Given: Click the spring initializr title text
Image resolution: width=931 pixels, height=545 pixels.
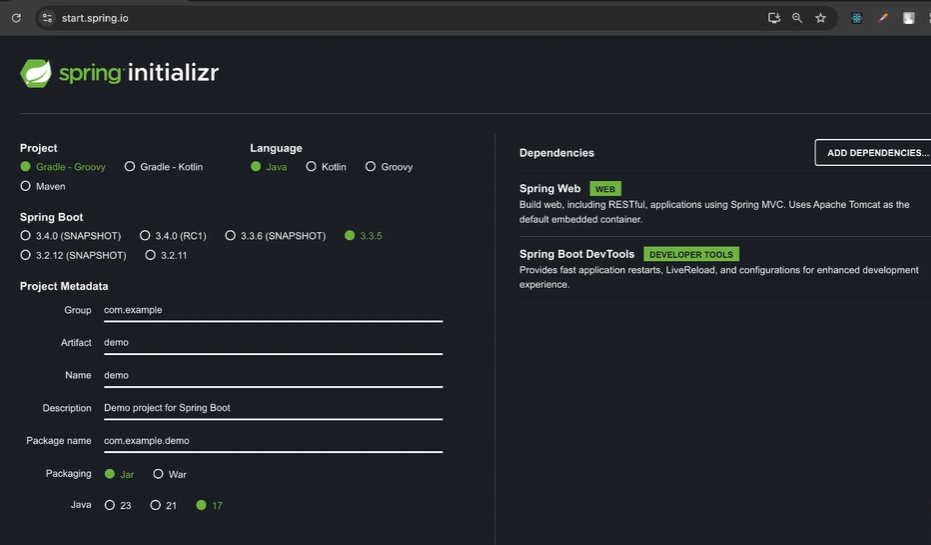Looking at the screenshot, I should (x=139, y=73).
